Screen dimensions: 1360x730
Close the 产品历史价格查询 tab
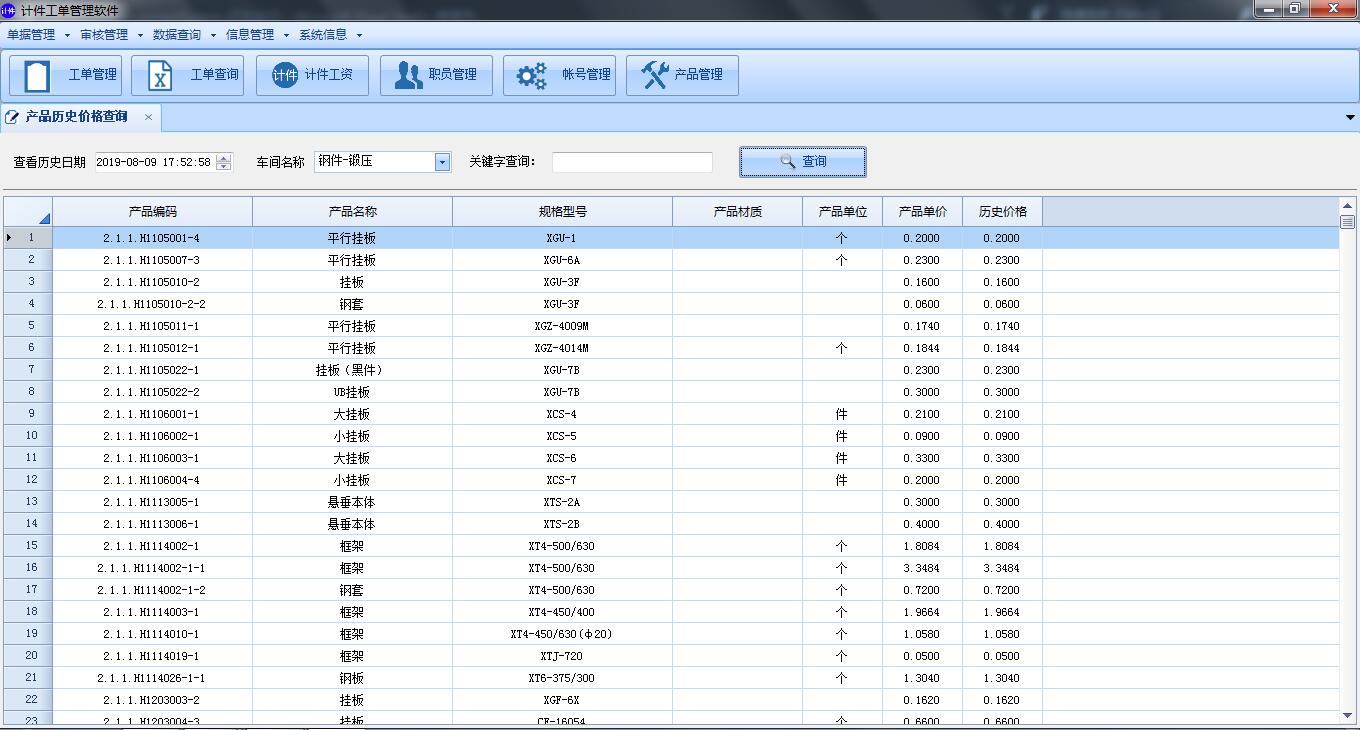(148, 117)
